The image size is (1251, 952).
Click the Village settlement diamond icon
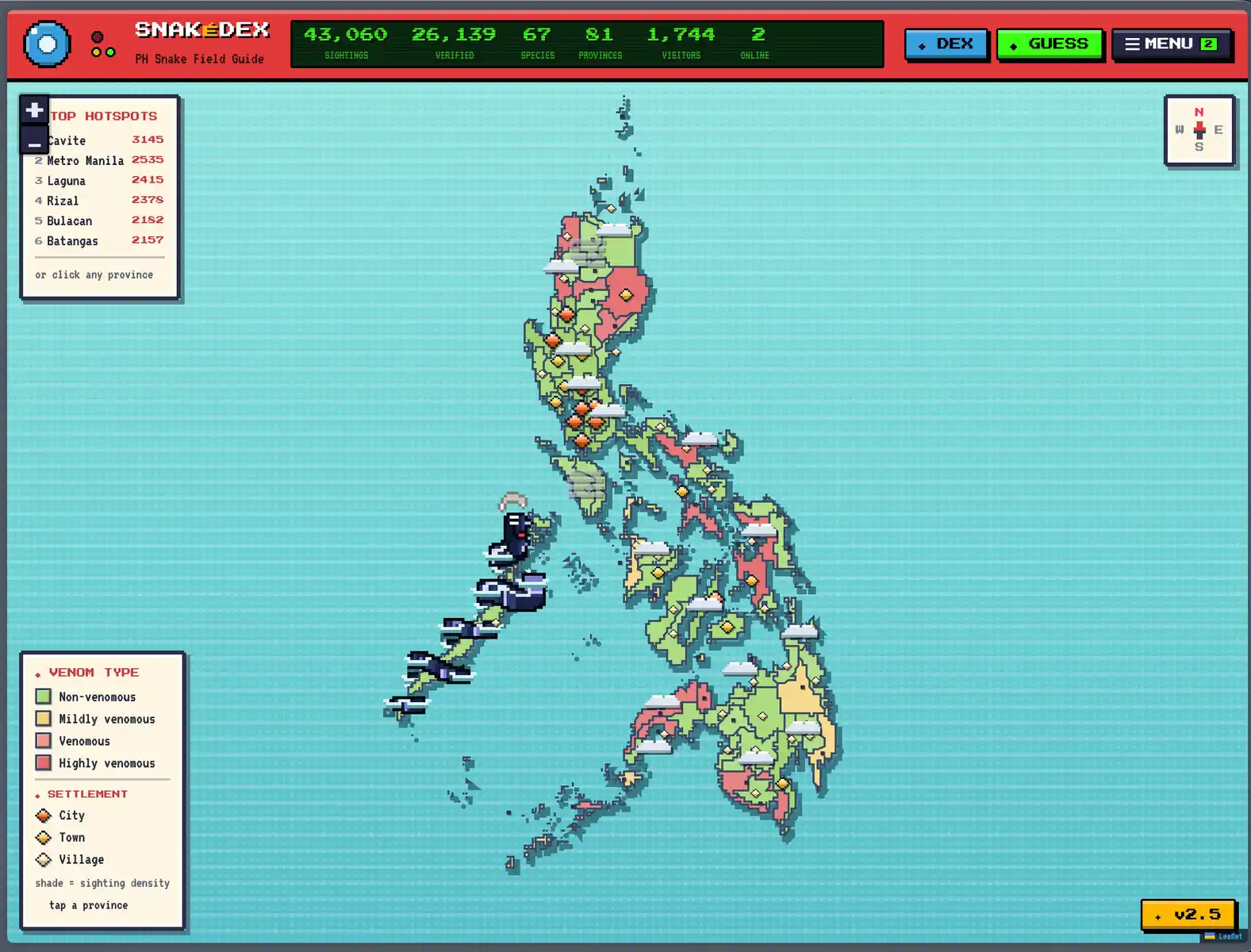coord(44,860)
